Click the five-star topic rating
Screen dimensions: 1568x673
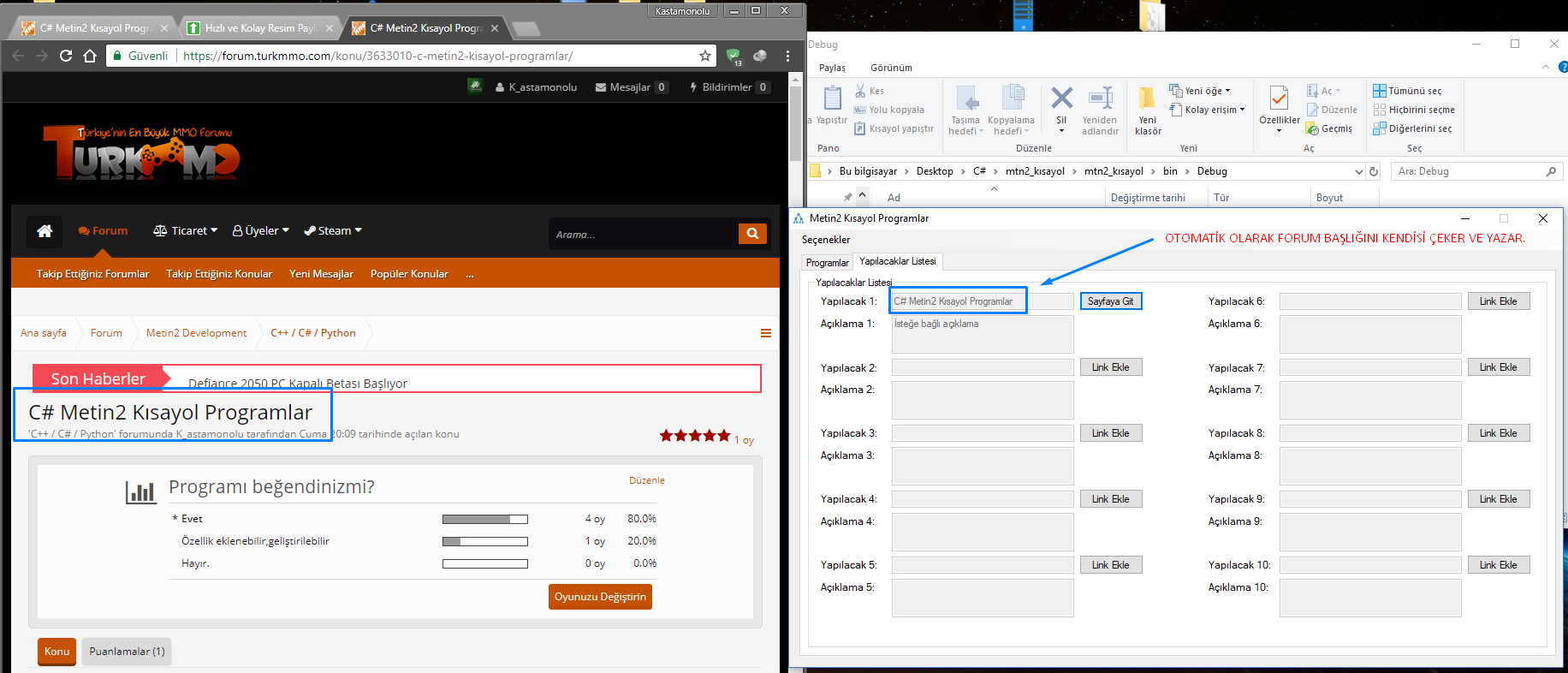tap(695, 436)
